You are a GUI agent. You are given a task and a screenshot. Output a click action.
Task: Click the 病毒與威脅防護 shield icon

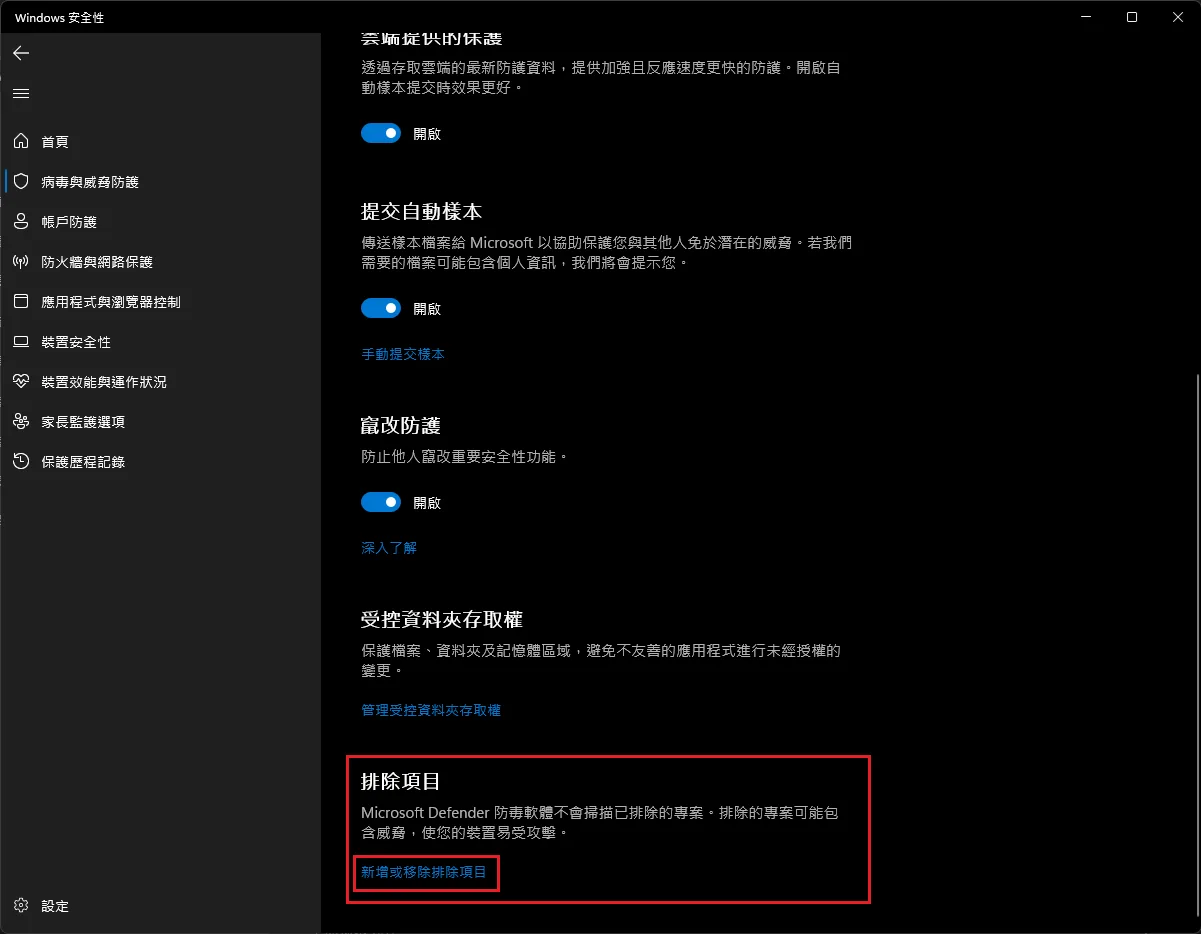pyautogui.click(x=21, y=182)
